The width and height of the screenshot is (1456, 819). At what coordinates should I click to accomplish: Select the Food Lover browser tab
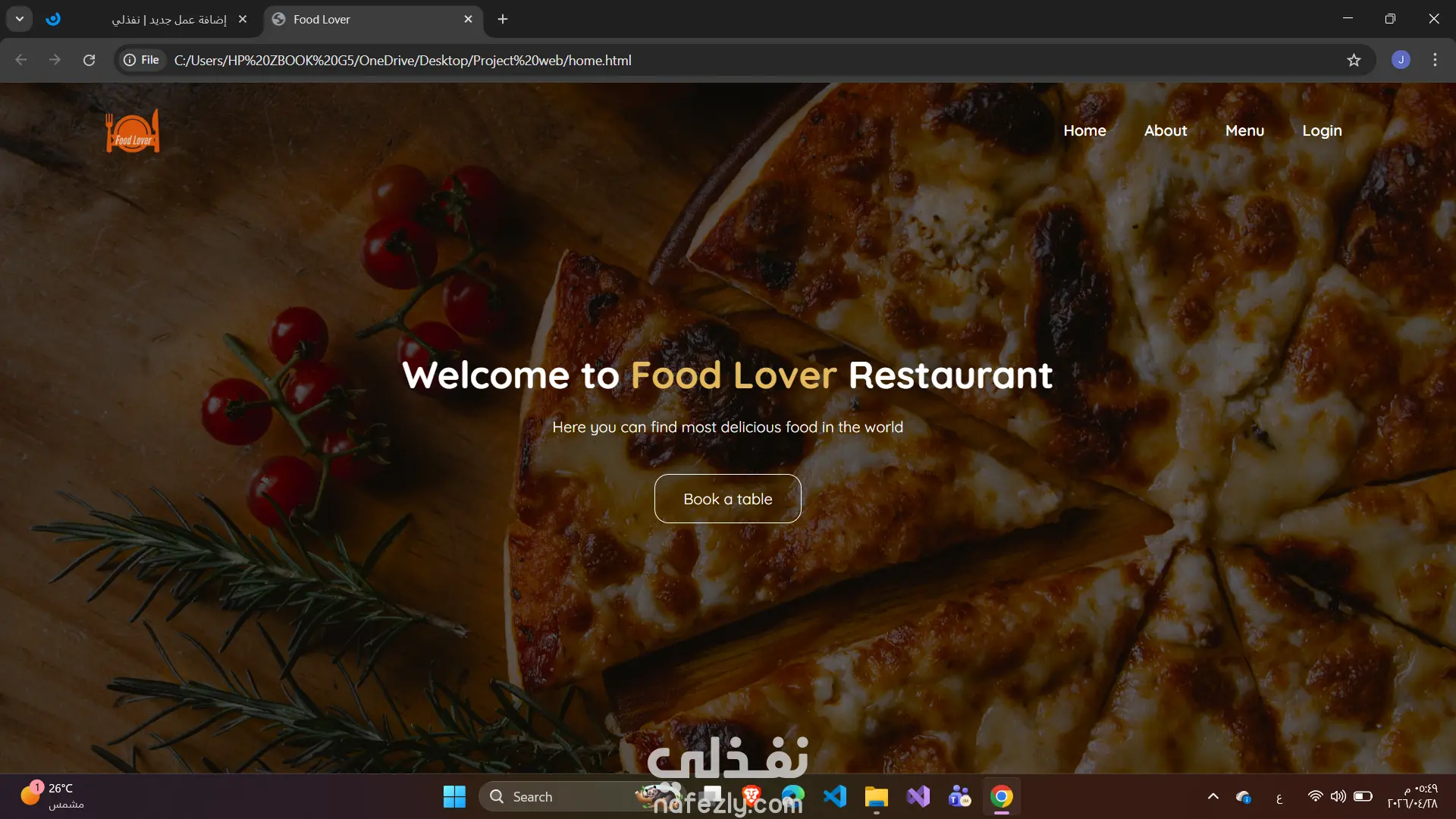click(x=372, y=20)
